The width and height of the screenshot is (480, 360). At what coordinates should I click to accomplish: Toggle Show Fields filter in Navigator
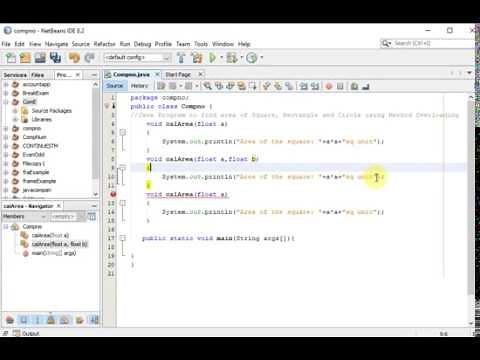[x=24, y=320]
